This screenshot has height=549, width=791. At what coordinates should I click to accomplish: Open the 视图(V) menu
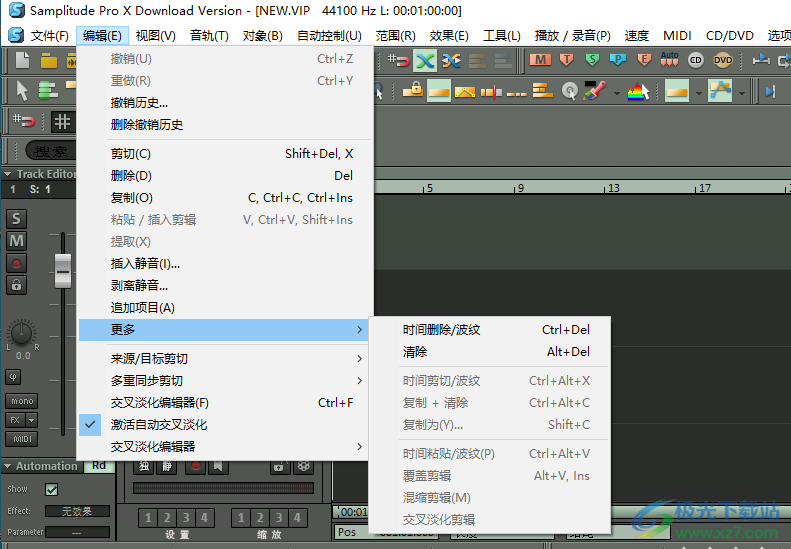(155, 36)
